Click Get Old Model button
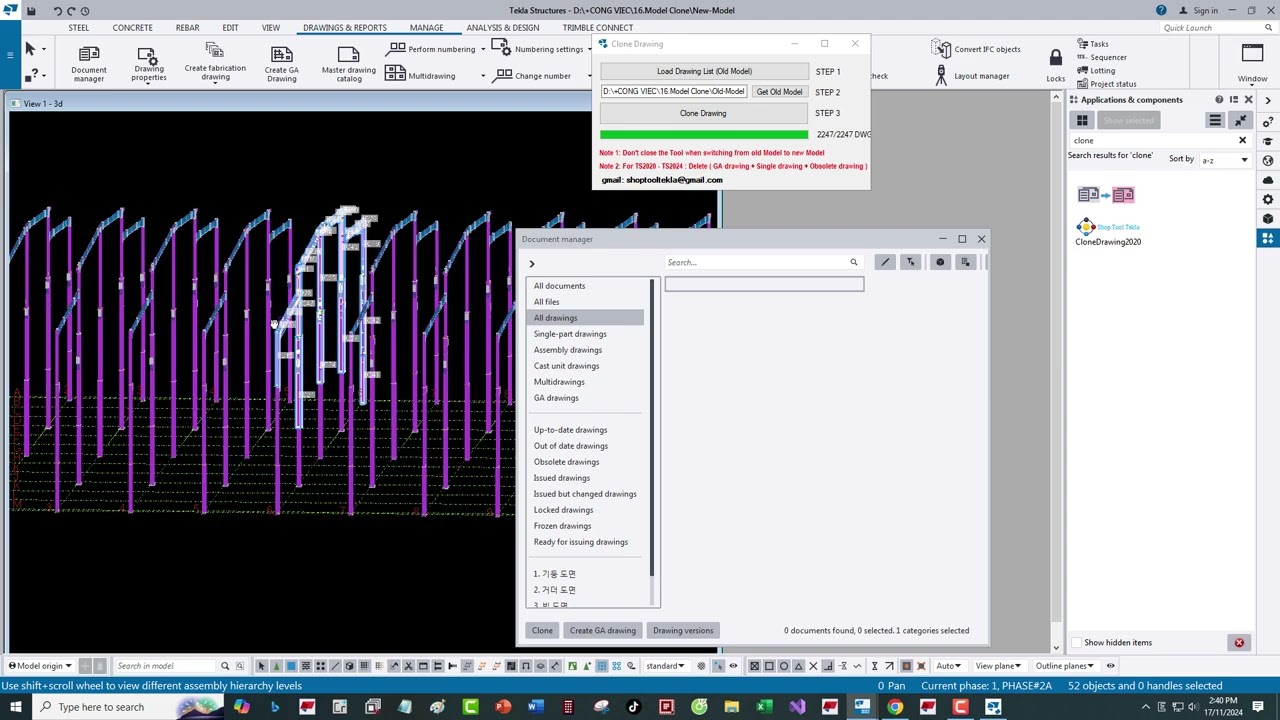 click(779, 92)
